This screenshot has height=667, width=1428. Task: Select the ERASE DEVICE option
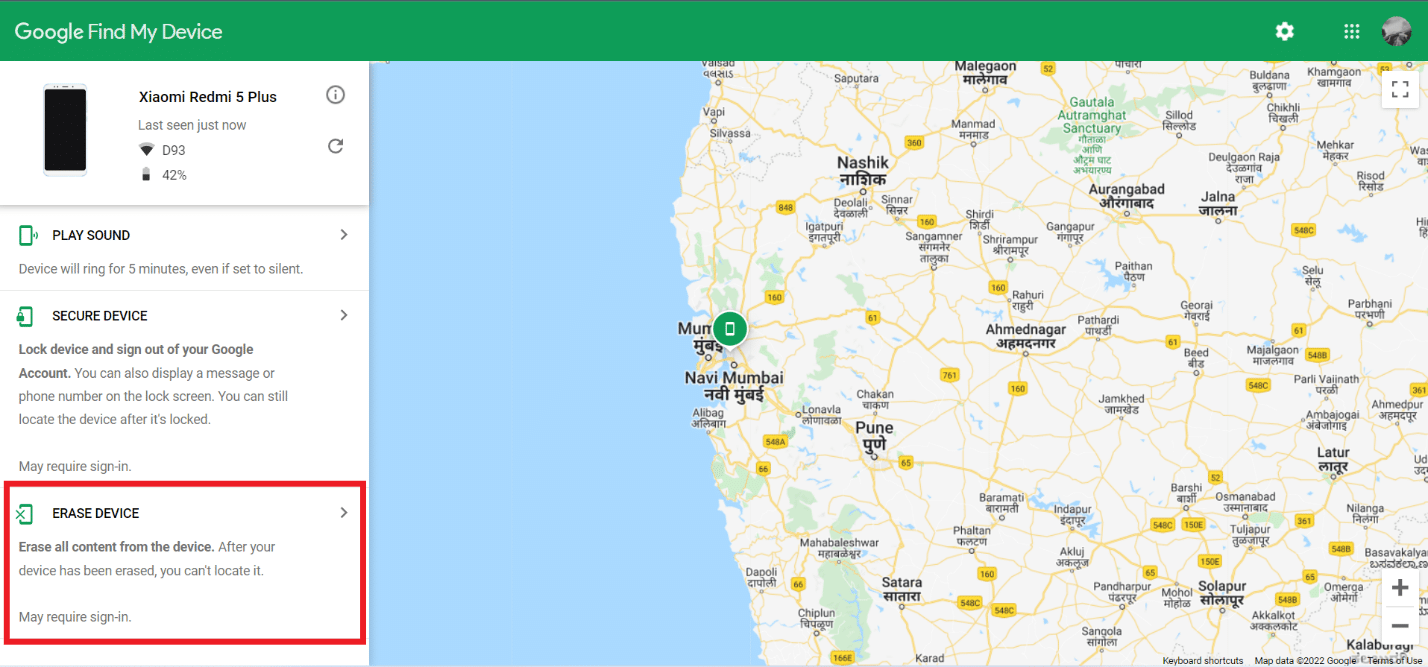pos(96,513)
